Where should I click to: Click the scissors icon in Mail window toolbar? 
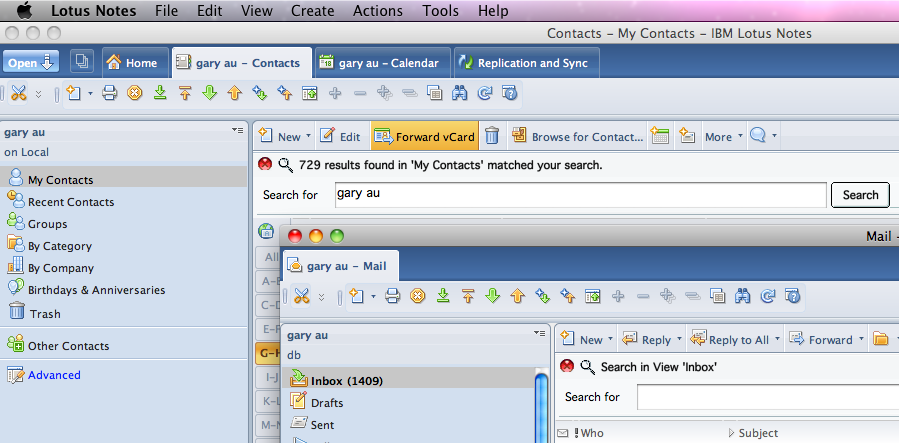(302, 296)
